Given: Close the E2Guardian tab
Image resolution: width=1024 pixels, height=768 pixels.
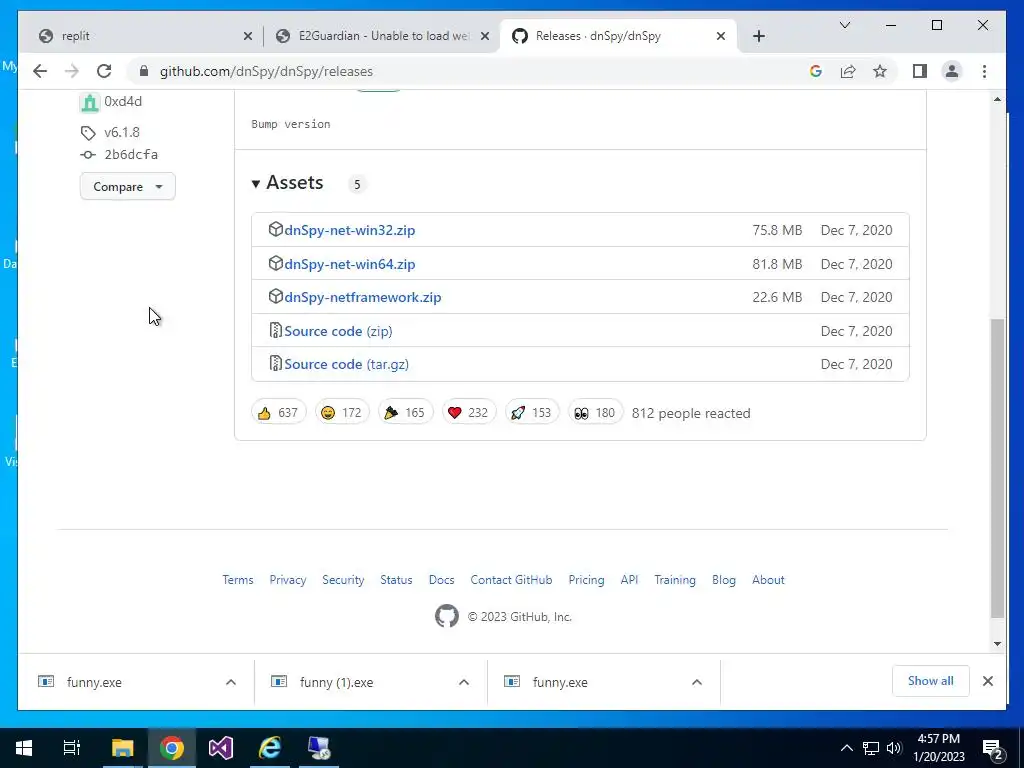Looking at the screenshot, I should point(485,36).
